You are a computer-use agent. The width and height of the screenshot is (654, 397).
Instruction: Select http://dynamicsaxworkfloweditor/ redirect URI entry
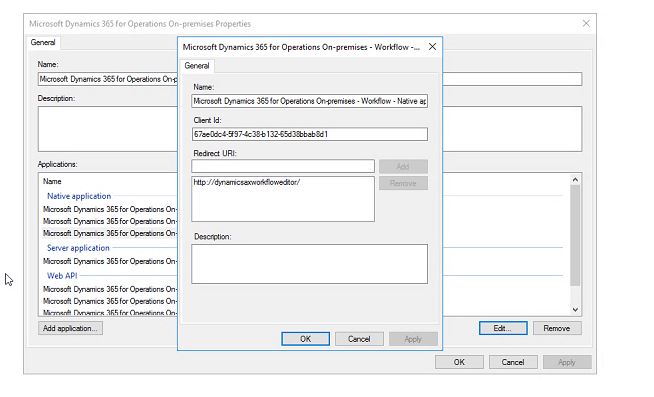247,182
